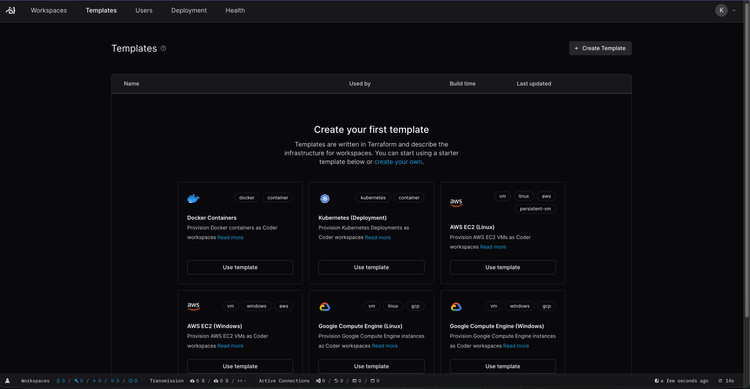Screen dimensions: 750x389
Task: Click the Name column header
Action: [132, 84]
